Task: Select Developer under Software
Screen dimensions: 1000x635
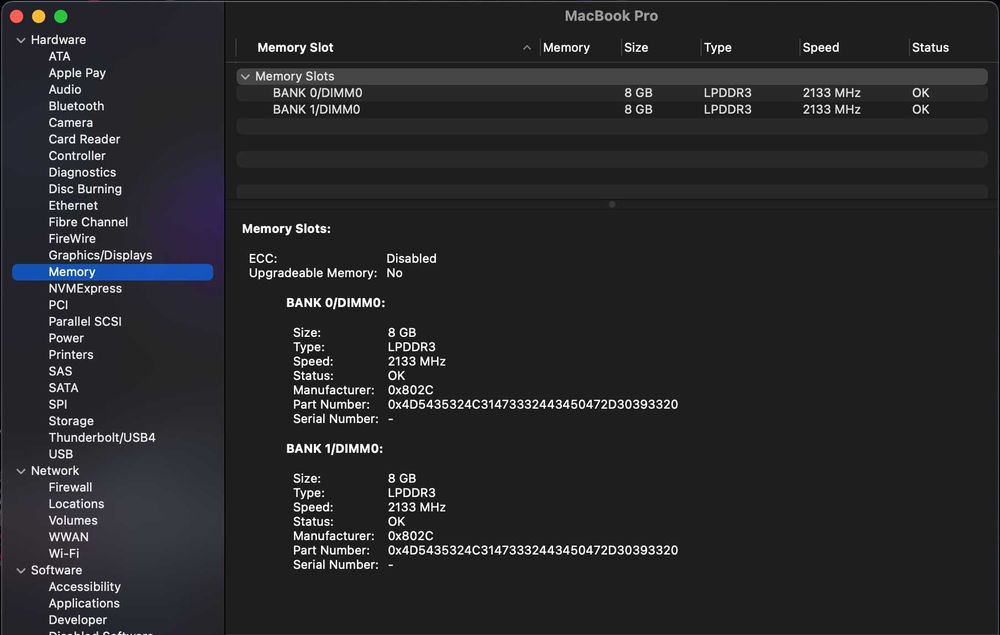Action: pyautogui.click(x=78, y=620)
